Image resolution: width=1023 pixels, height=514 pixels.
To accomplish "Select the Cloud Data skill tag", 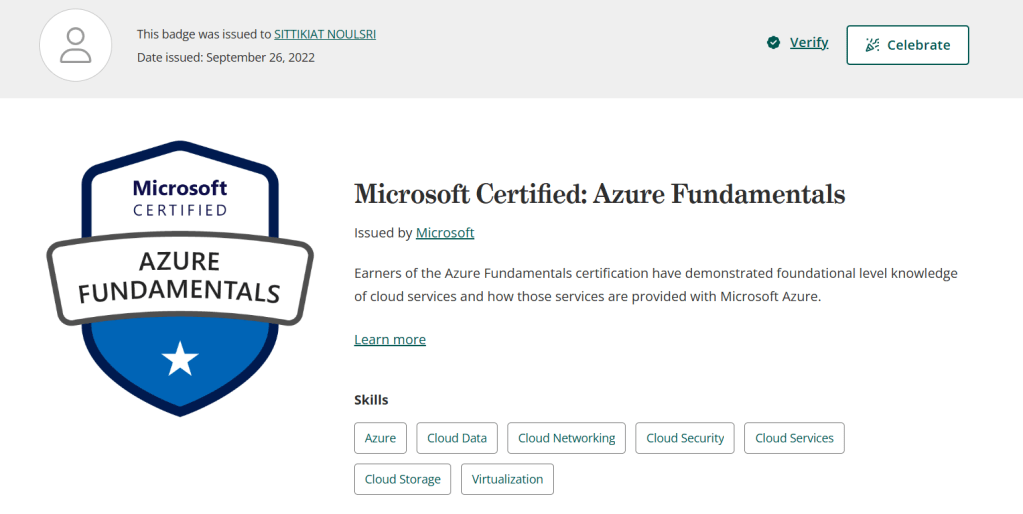I will [457, 438].
